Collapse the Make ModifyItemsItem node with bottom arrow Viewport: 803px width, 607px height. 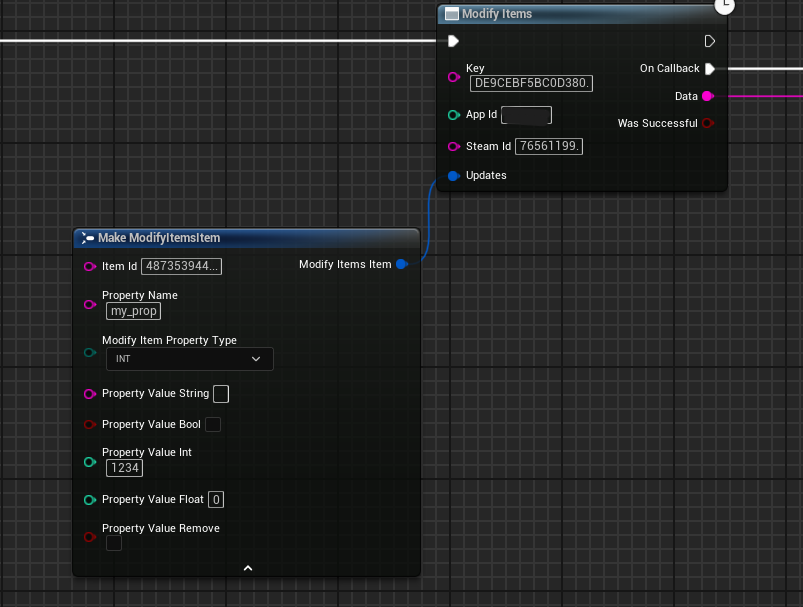point(247,568)
